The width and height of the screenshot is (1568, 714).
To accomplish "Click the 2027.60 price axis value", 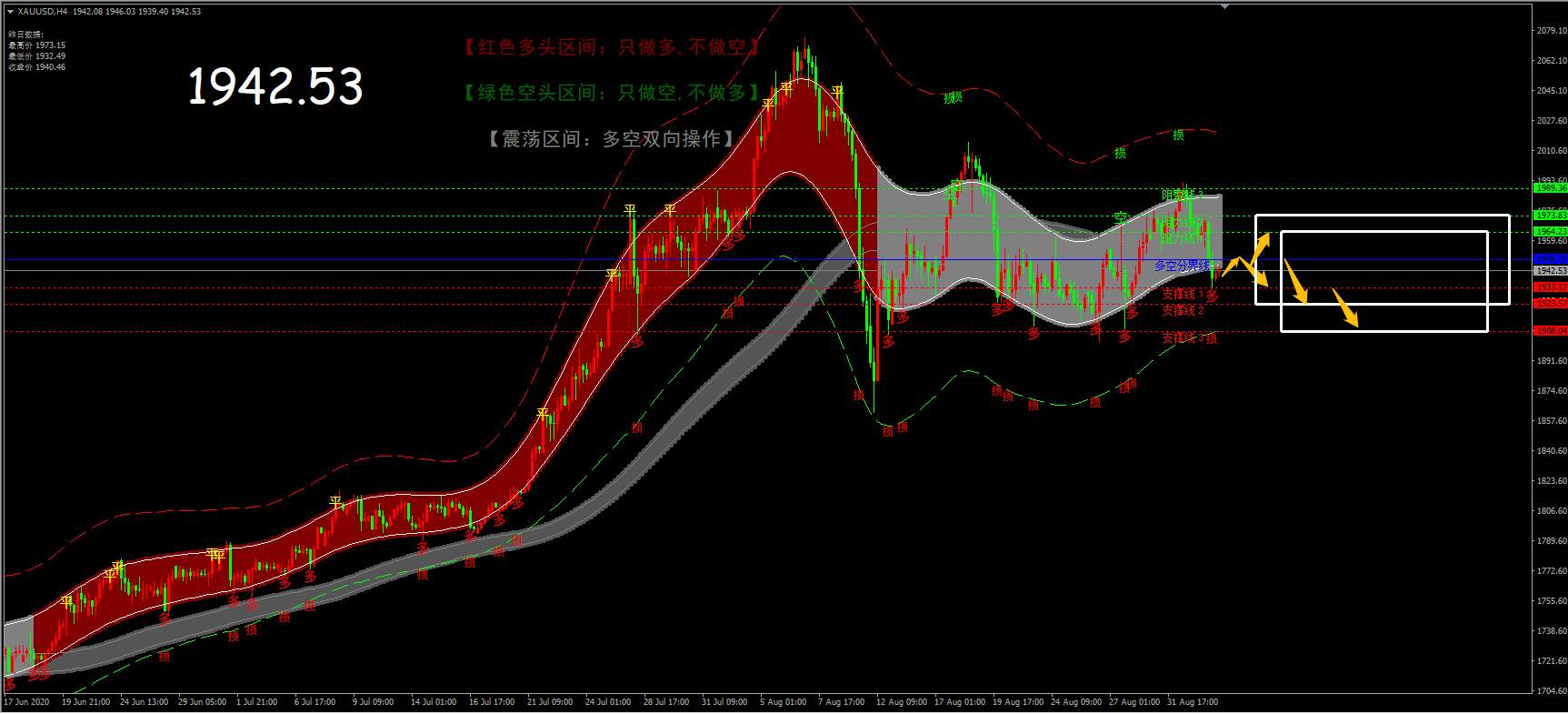I will [1552, 121].
